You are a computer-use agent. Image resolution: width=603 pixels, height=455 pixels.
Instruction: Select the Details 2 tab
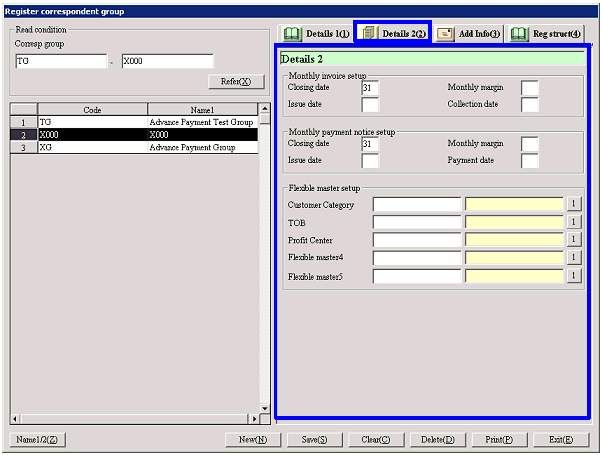click(392, 34)
